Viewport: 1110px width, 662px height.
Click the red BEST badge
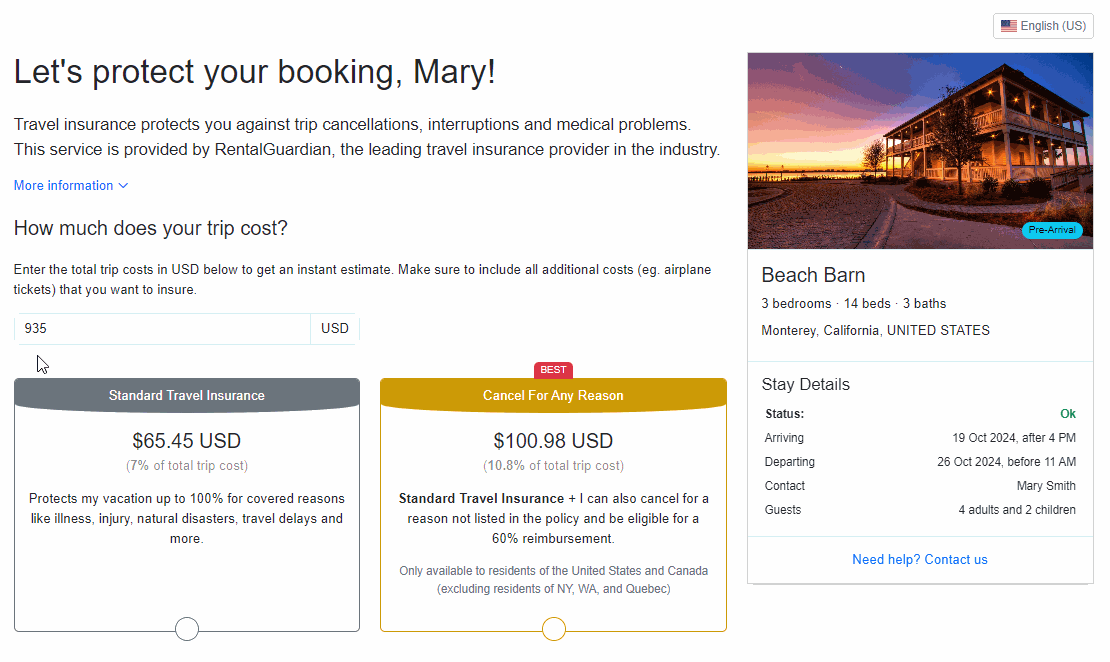pyautogui.click(x=553, y=370)
